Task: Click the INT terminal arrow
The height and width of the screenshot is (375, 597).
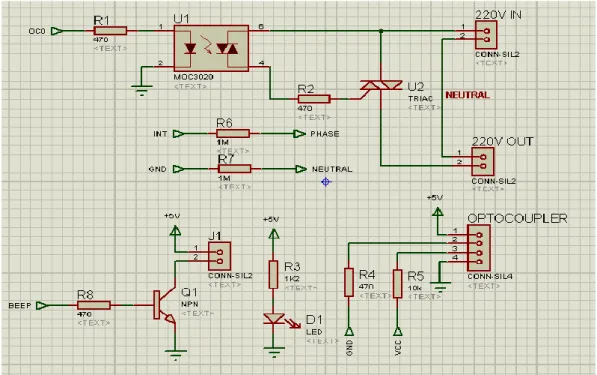Action: click(x=179, y=134)
